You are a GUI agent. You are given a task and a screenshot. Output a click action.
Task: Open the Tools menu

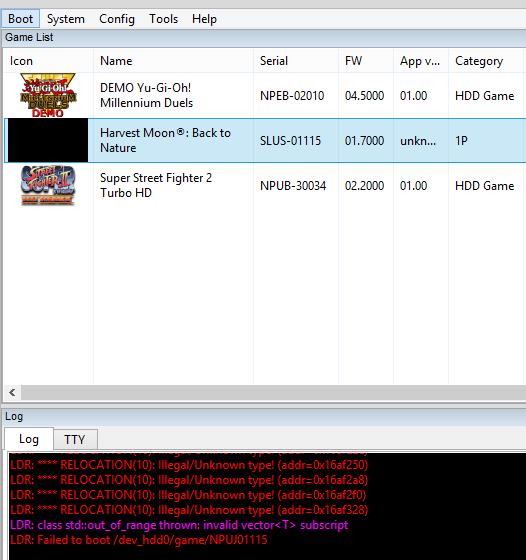click(x=164, y=19)
